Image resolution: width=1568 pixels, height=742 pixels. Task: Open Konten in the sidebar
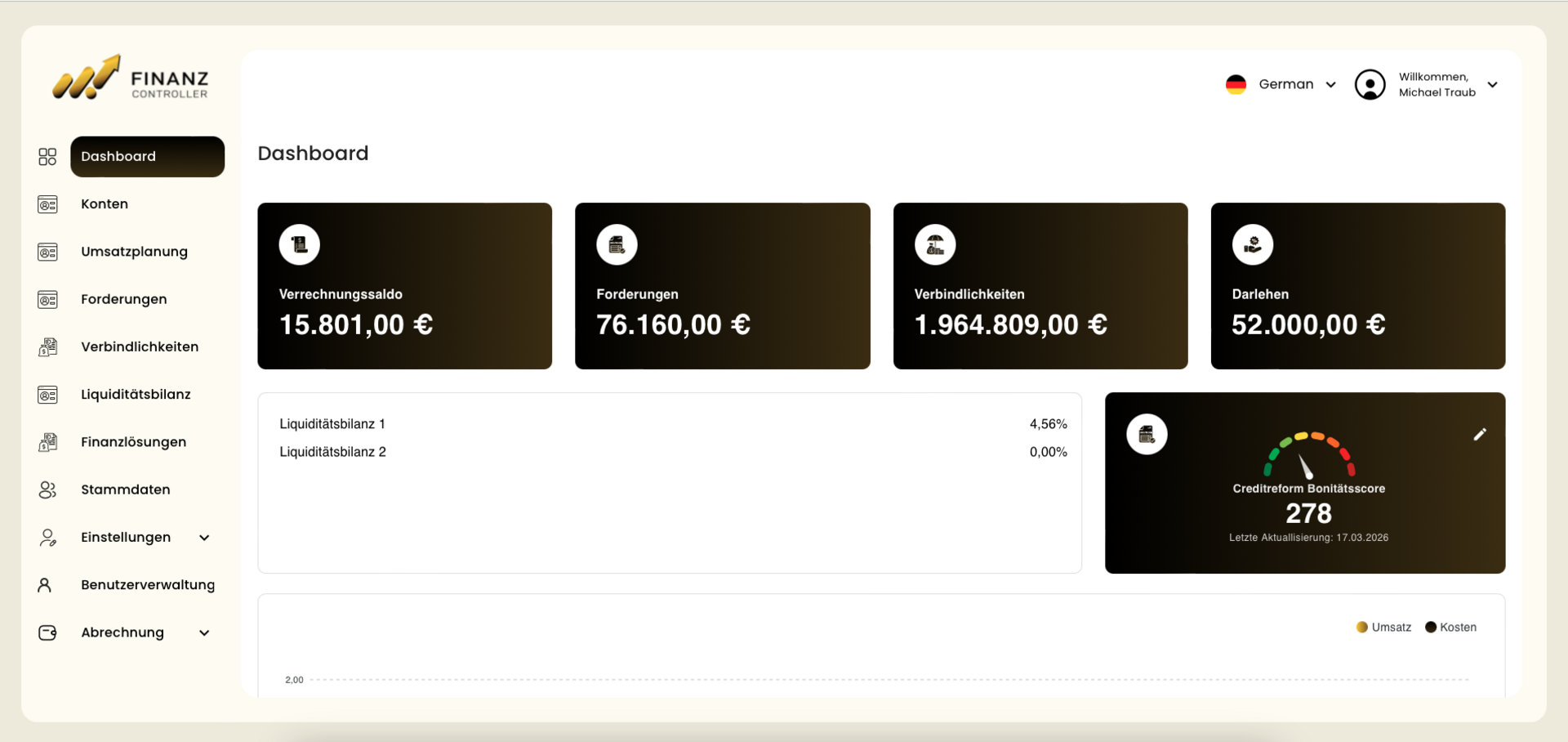click(x=105, y=204)
